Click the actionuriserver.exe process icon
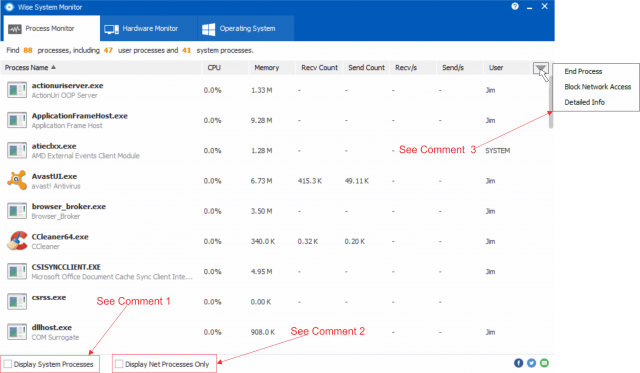640x373 pixels. click(17, 90)
